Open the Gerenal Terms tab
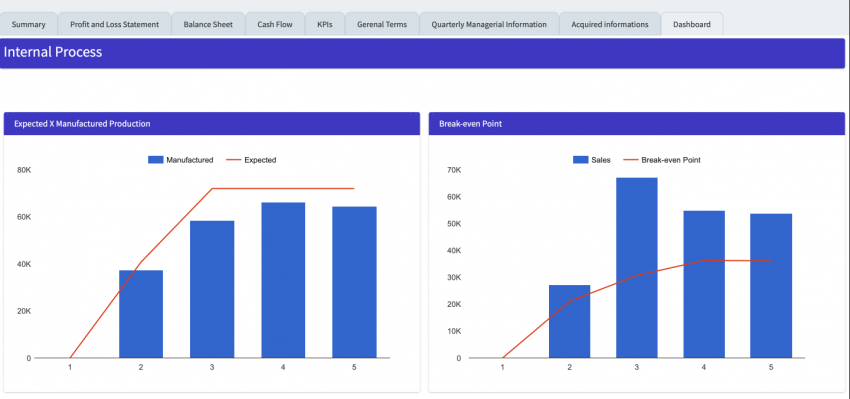The image size is (850, 399). tap(382, 24)
